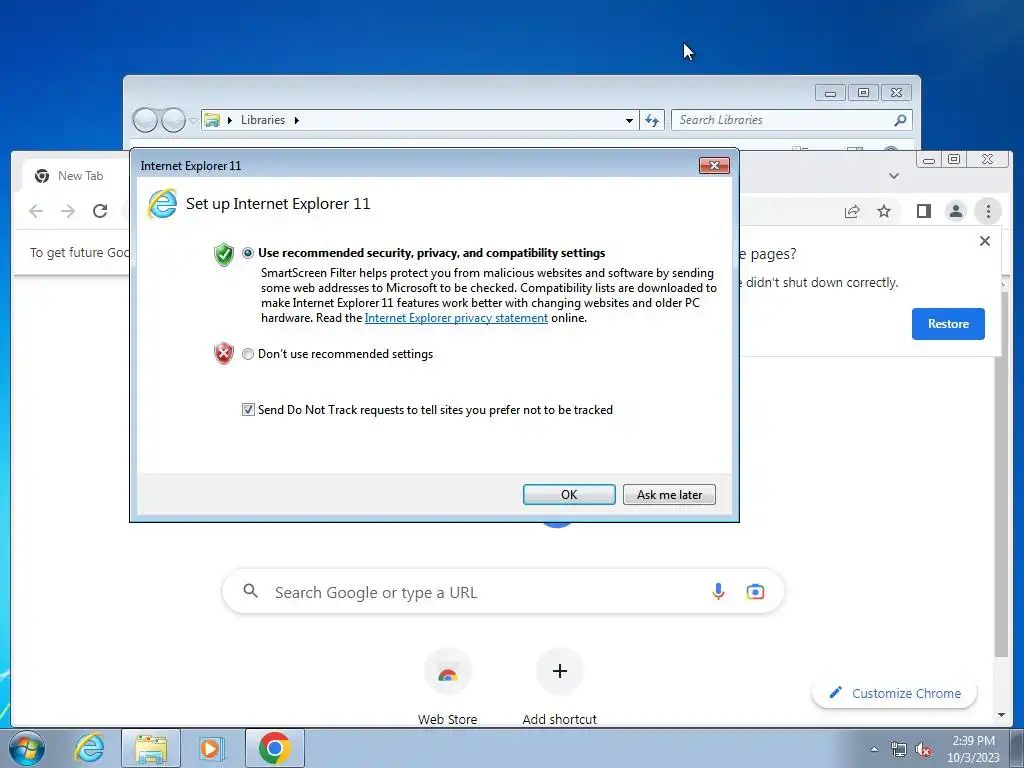Click Chrome scrollbar down arrow
The height and width of the screenshot is (768, 1024).
click(1001, 715)
